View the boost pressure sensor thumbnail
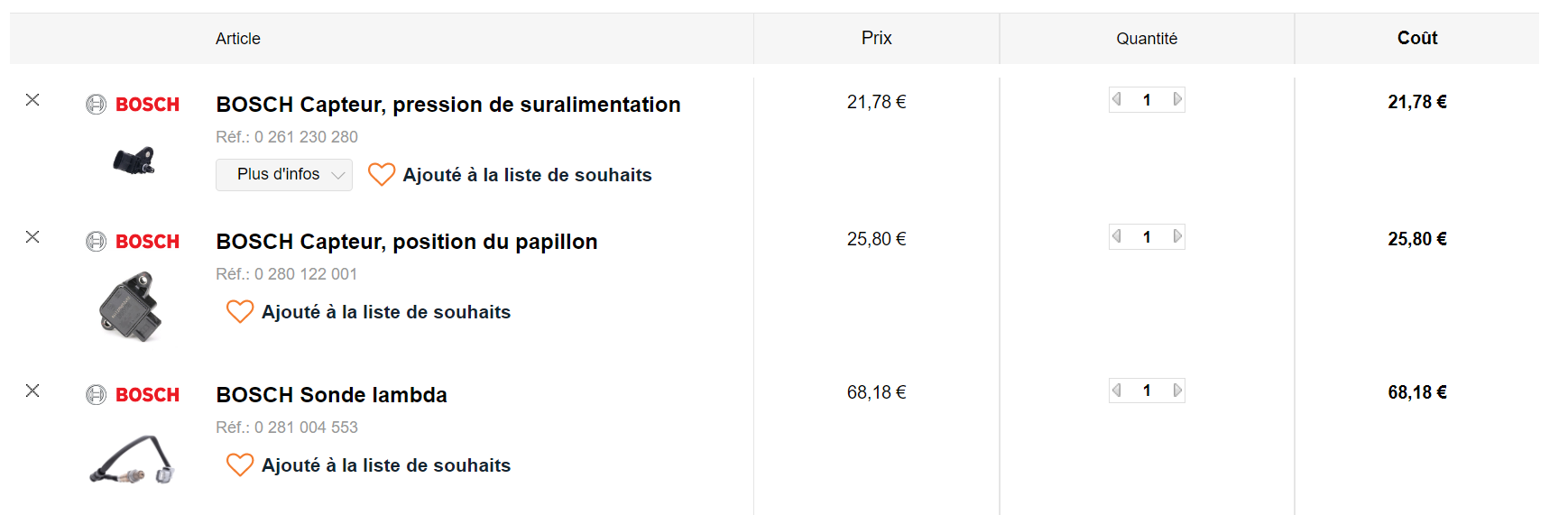The width and height of the screenshot is (1568, 515). pos(134,161)
